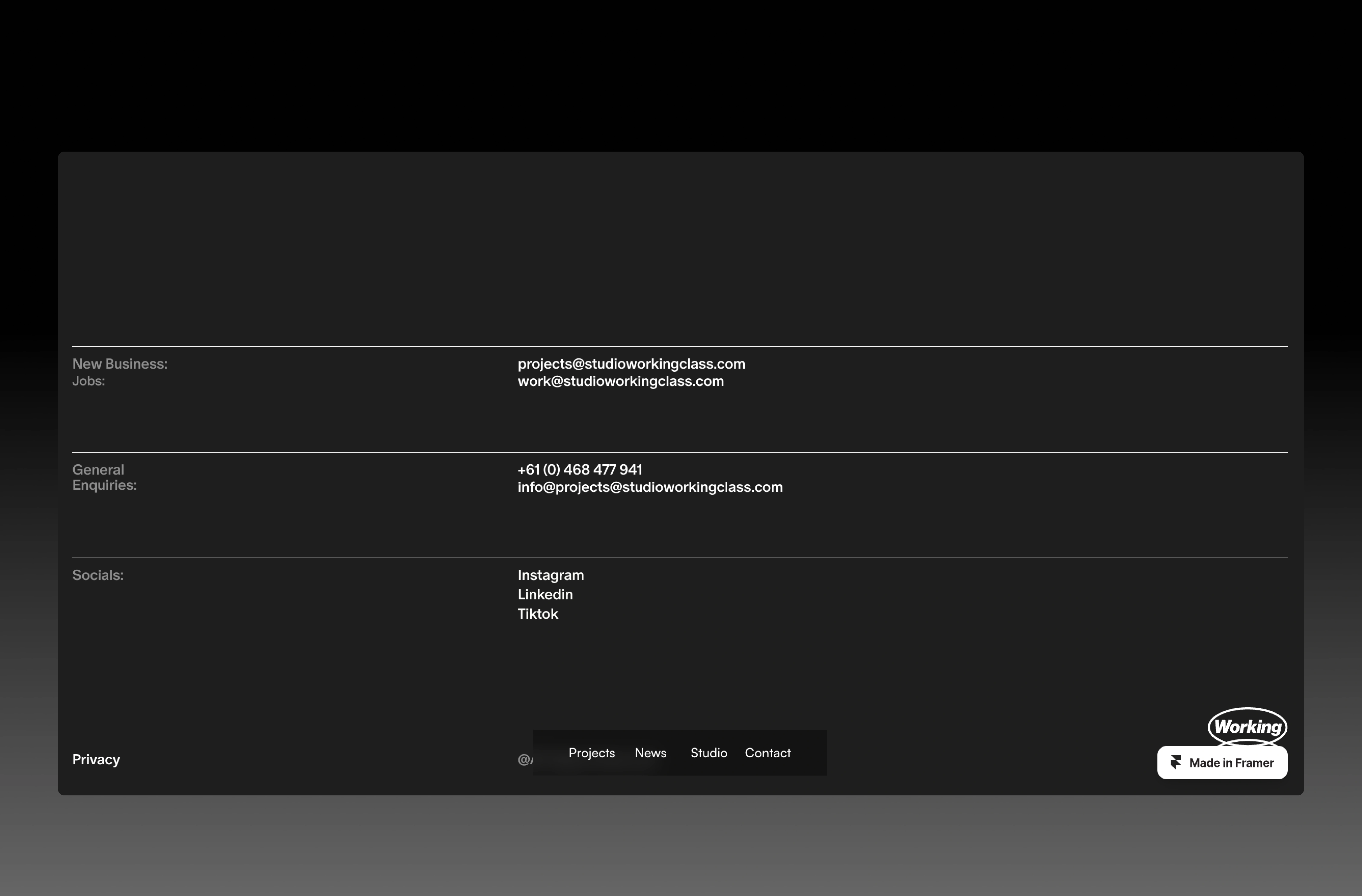Go to the News page
Image resolution: width=1362 pixels, height=896 pixels.
[x=650, y=753]
